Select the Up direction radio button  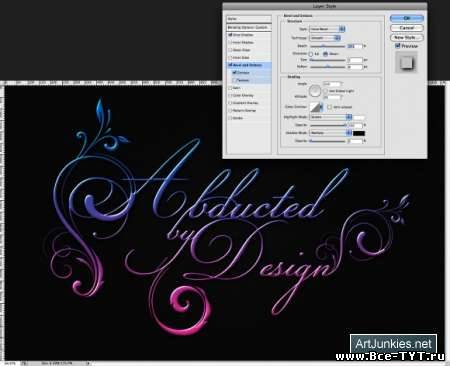click(311, 54)
